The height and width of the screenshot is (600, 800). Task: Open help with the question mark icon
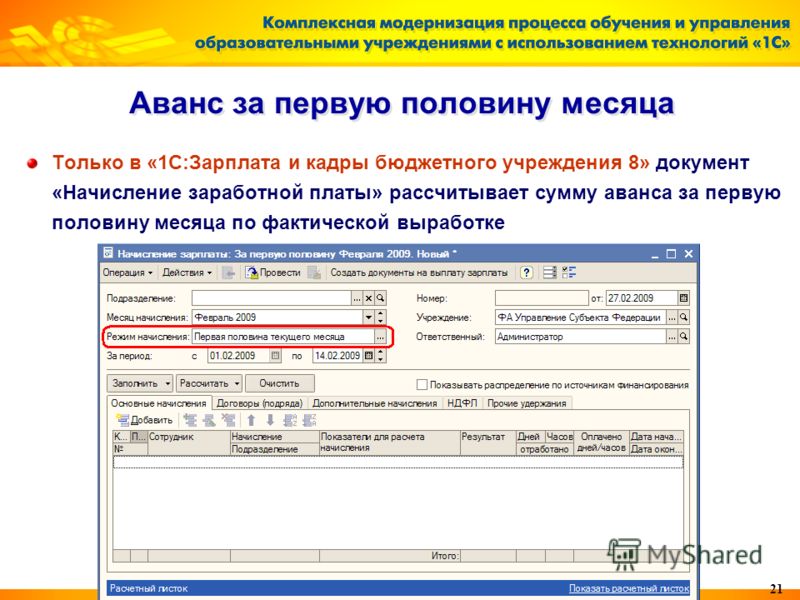(526, 273)
